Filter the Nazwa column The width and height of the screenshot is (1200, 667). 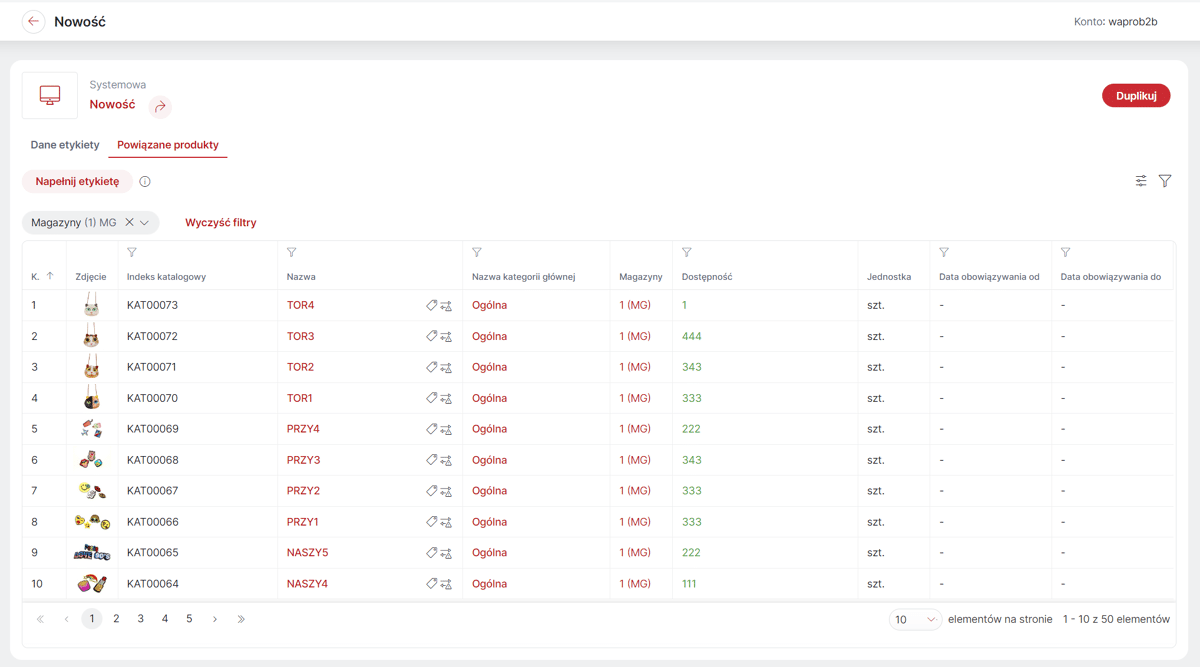click(292, 253)
